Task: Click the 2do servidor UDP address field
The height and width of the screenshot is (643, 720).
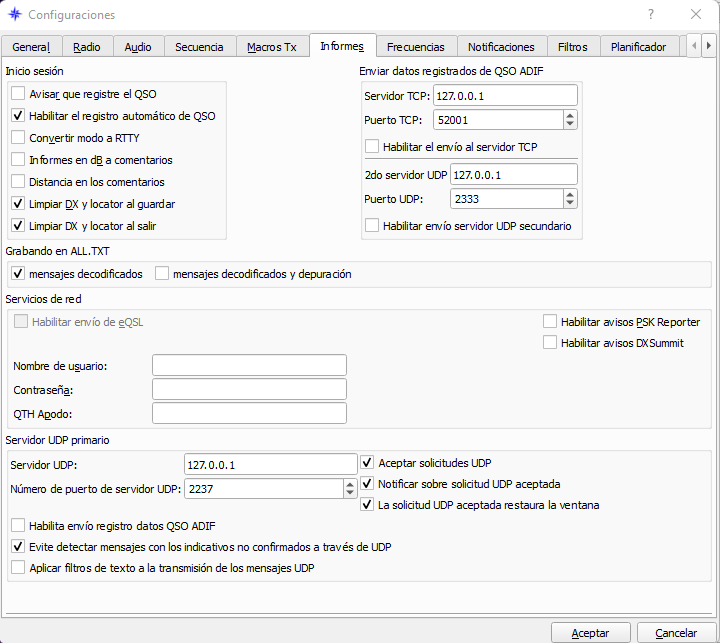Action: [514, 175]
